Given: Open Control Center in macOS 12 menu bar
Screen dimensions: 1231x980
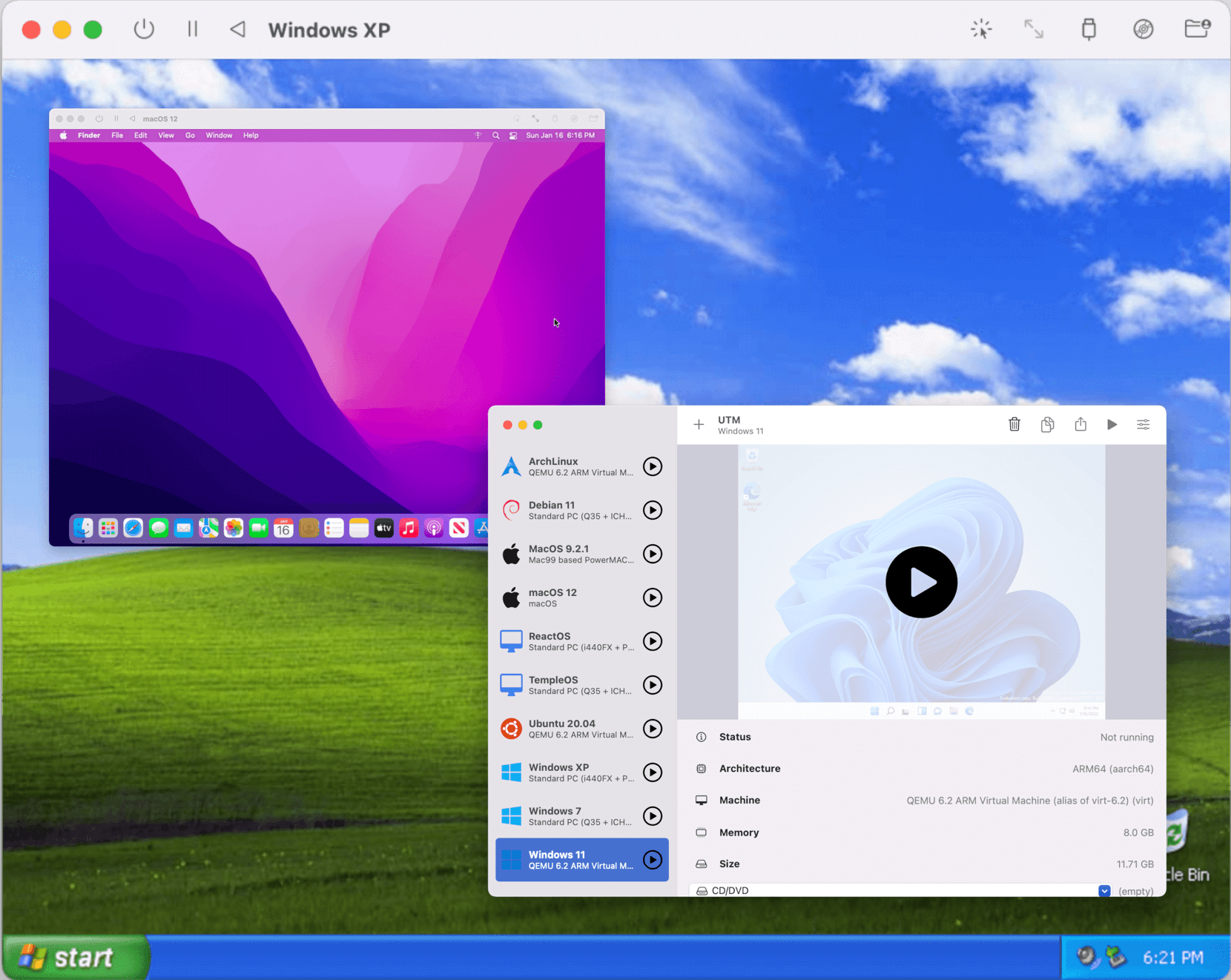Looking at the screenshot, I should tap(513, 136).
